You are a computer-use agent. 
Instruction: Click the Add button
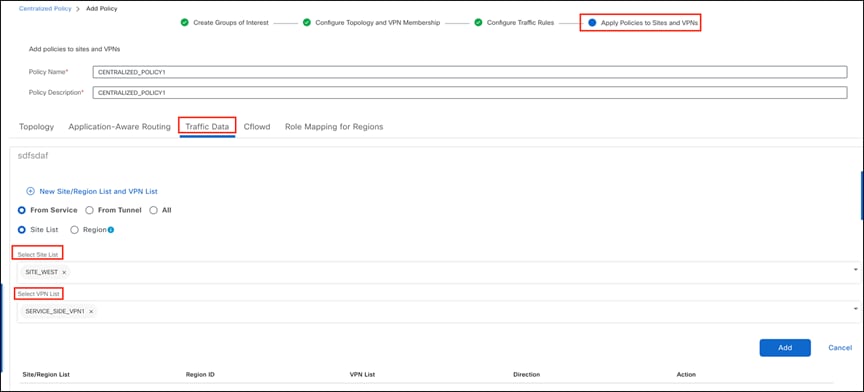pos(785,348)
